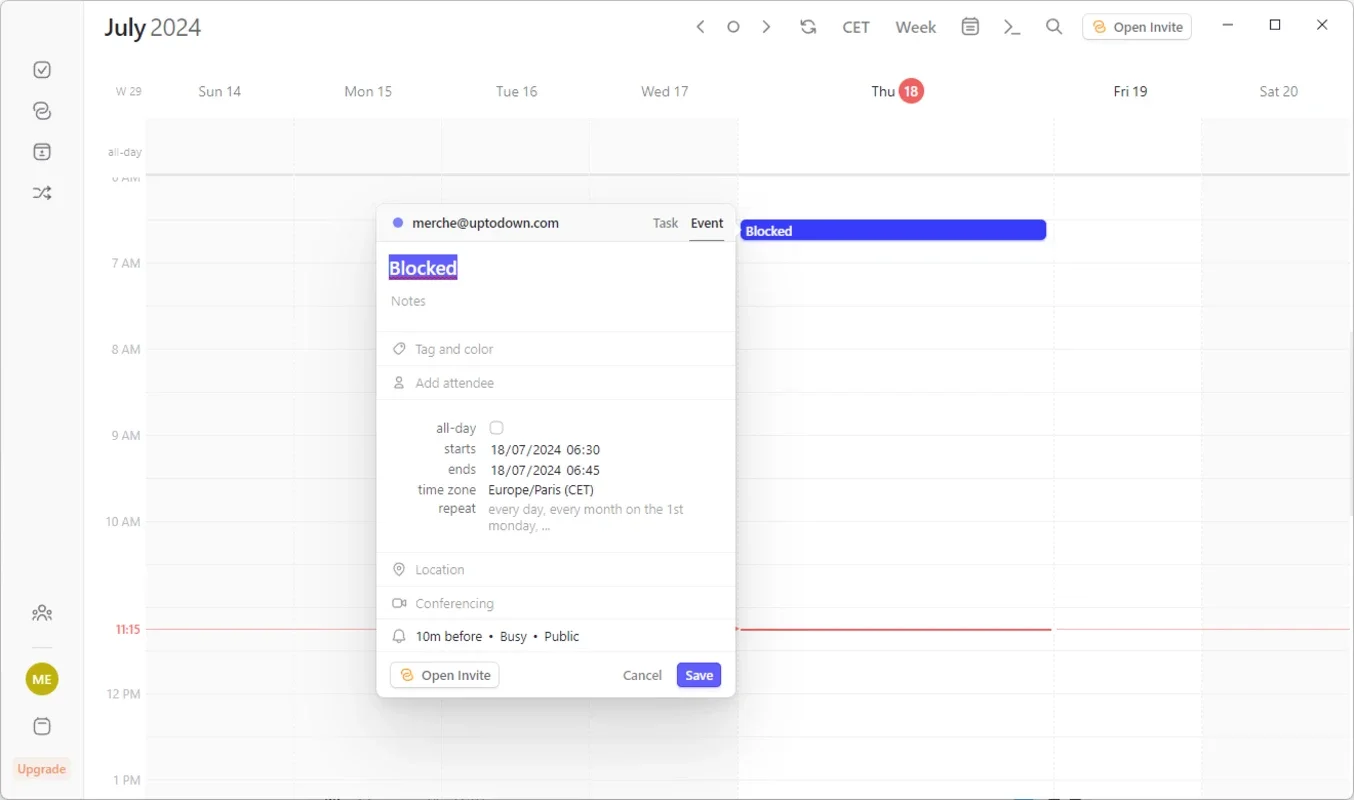Open the Week view selector

click(x=915, y=27)
